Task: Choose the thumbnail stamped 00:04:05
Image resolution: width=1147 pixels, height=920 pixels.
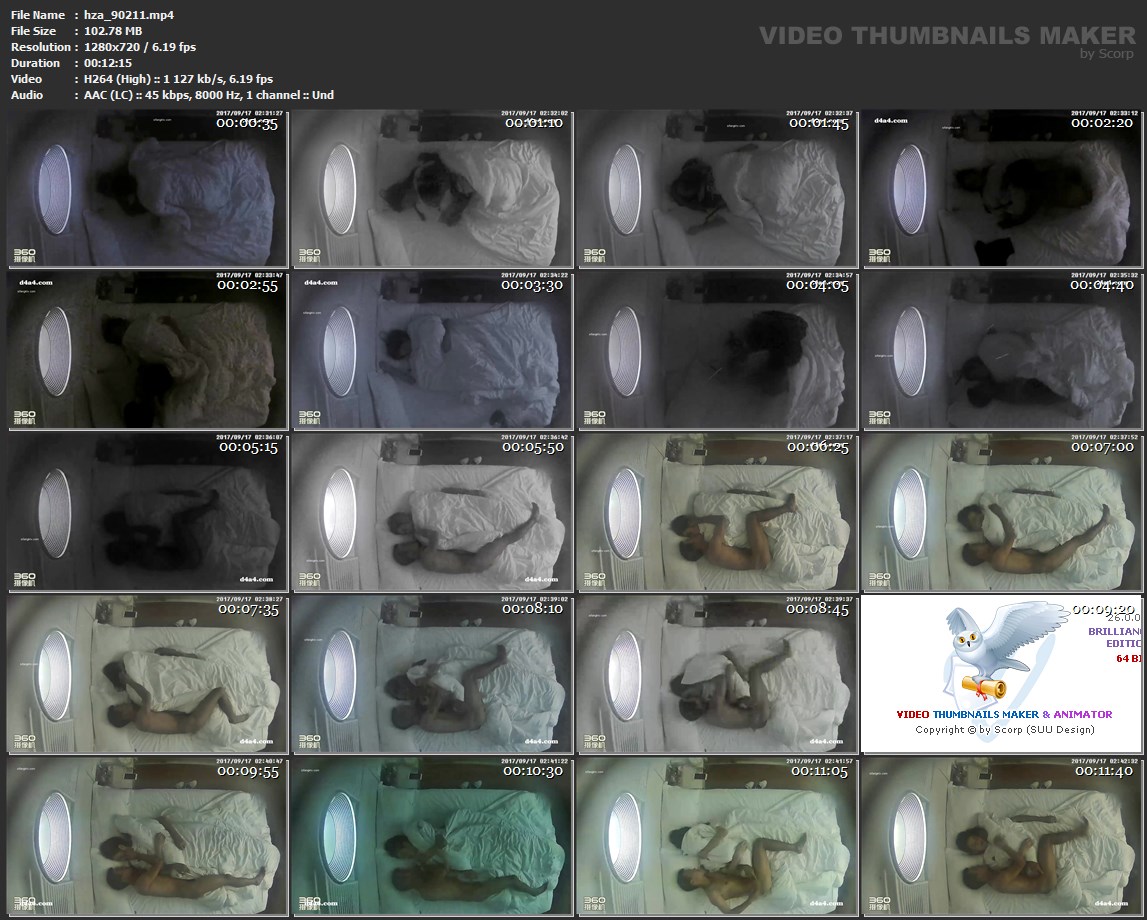Action: pos(717,350)
